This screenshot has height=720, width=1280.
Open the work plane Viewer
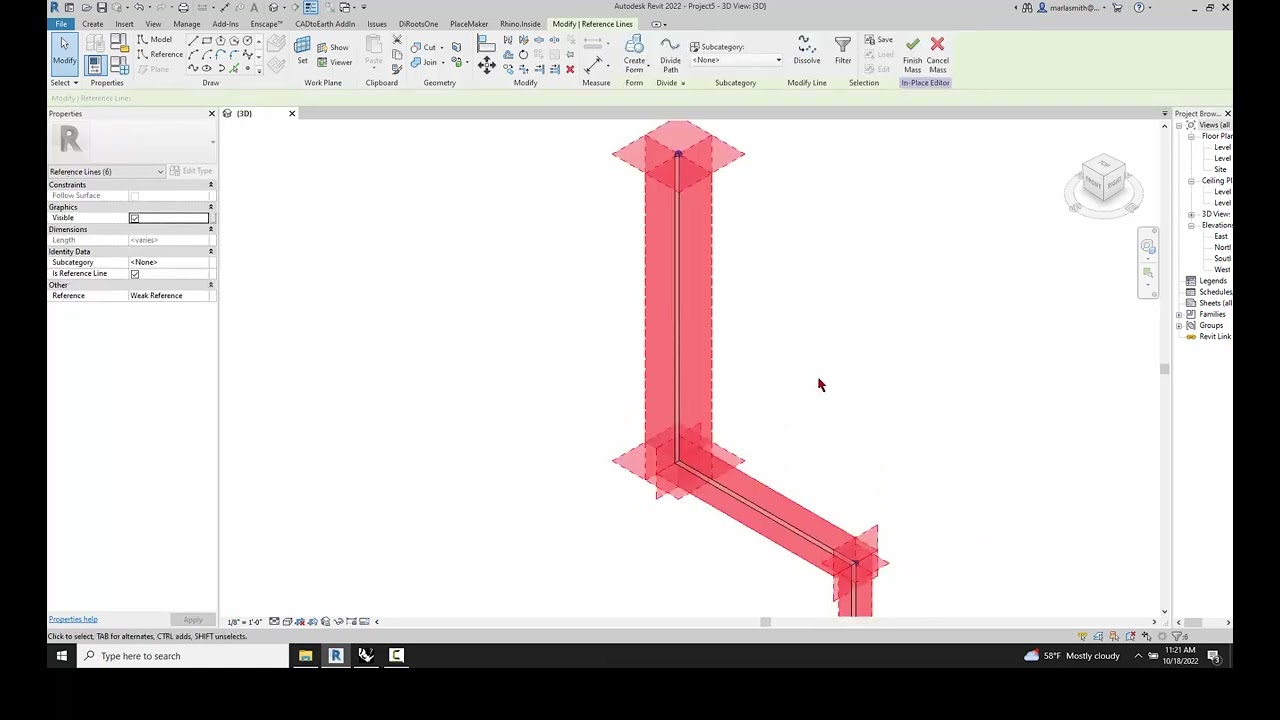(334, 62)
